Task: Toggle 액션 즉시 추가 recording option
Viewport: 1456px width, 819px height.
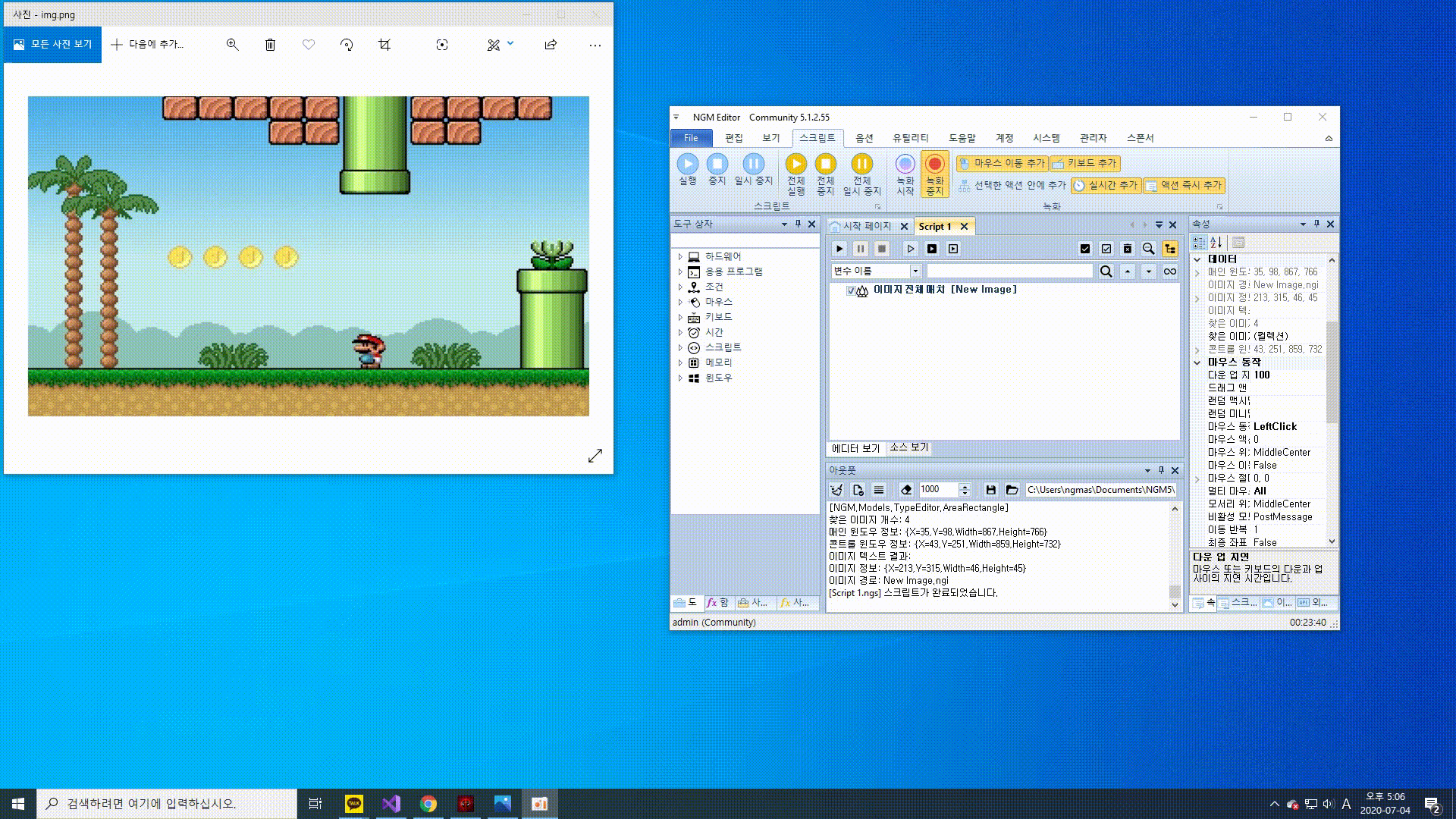Action: [x=1184, y=185]
